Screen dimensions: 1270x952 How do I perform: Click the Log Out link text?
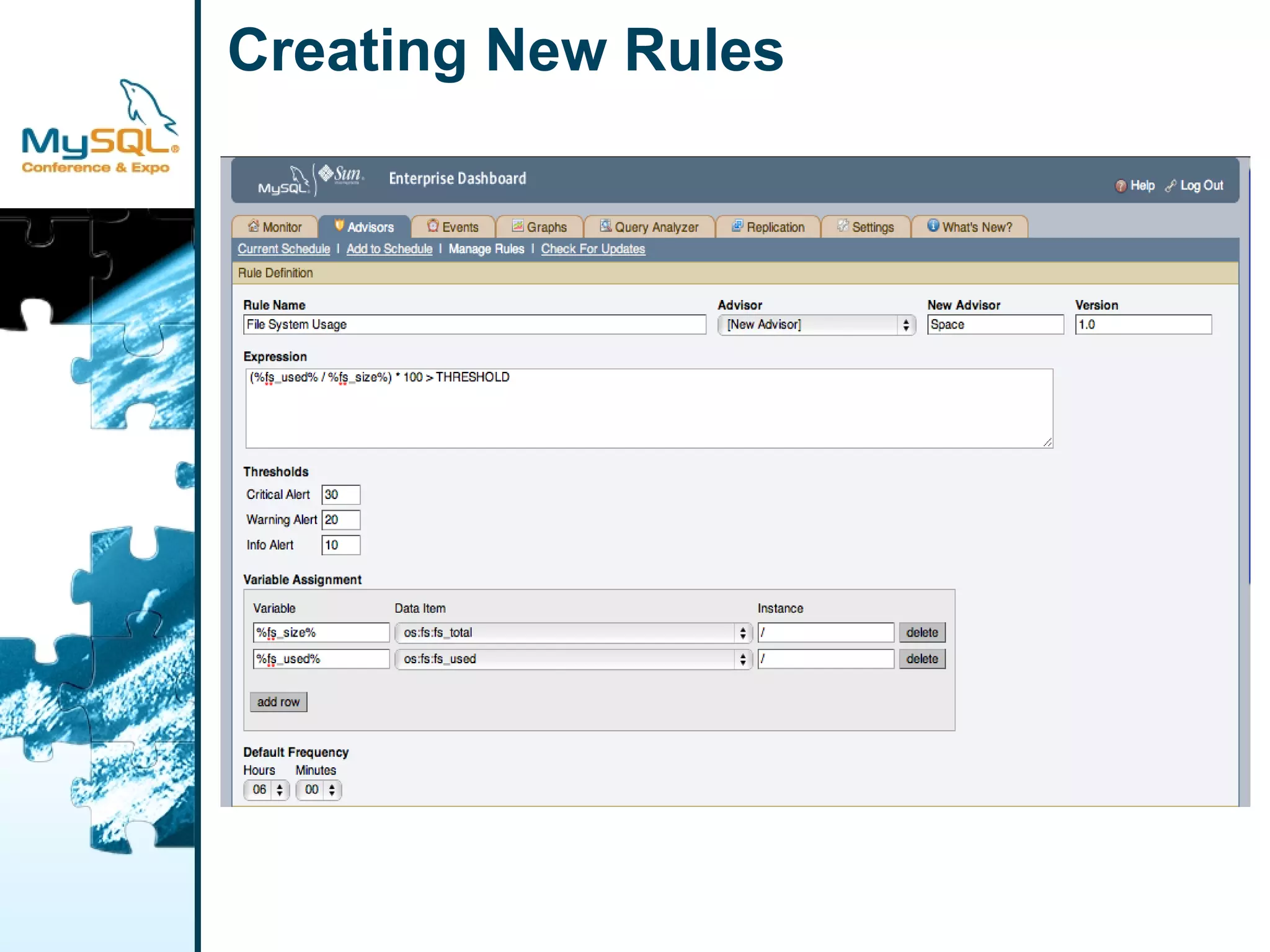click(x=1201, y=185)
